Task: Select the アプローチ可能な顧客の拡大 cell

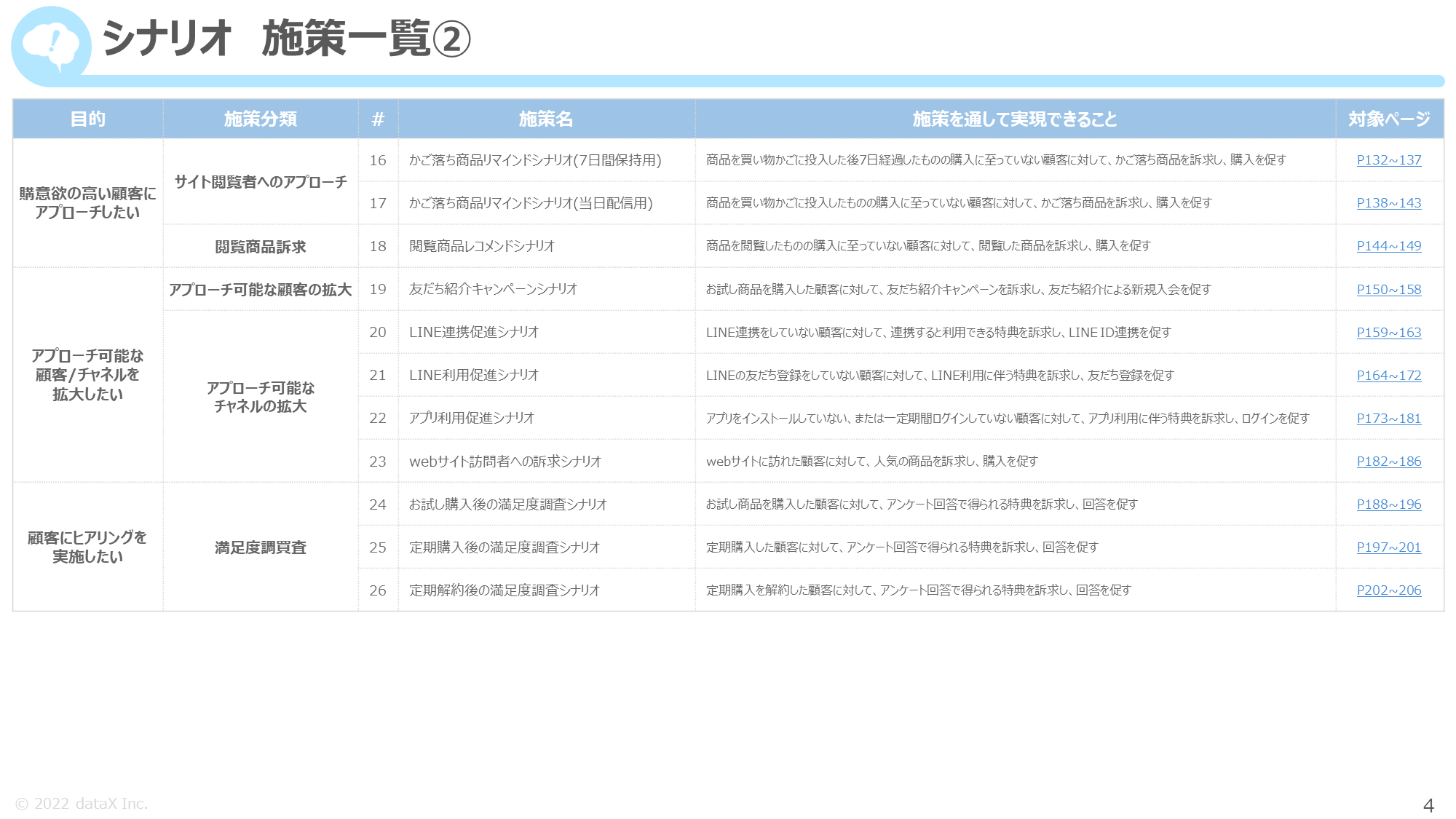Action: 261,289
